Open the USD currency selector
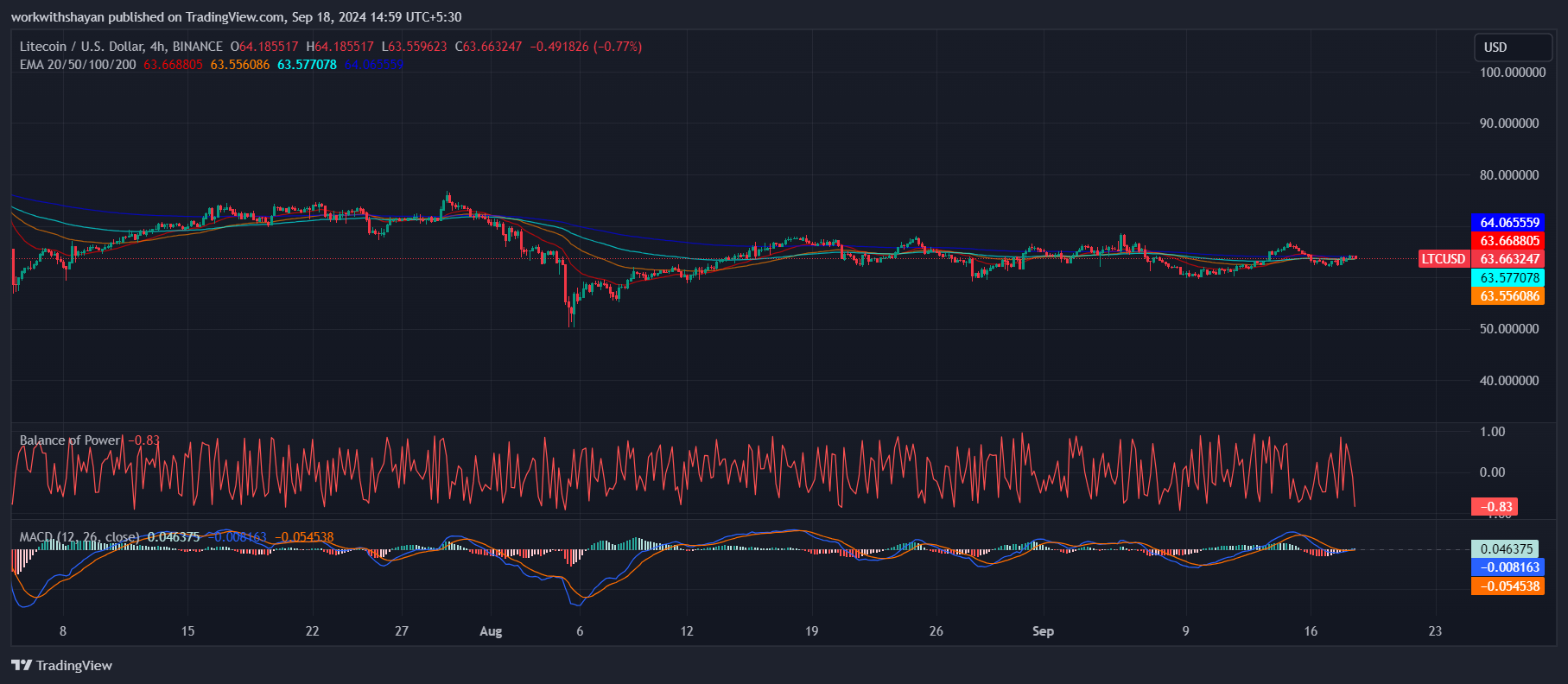 tap(1512, 47)
